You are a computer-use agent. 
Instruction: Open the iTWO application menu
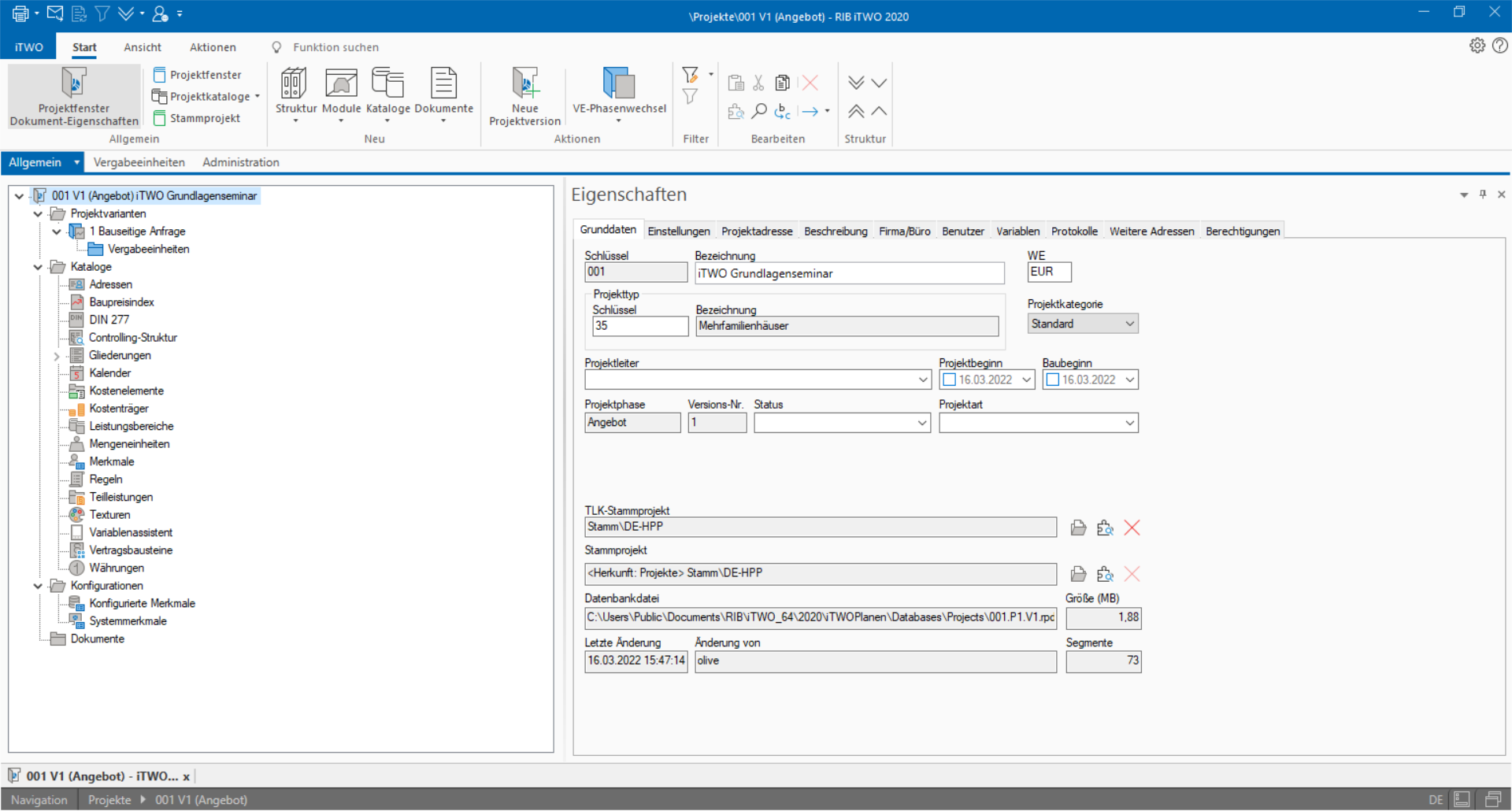point(29,47)
